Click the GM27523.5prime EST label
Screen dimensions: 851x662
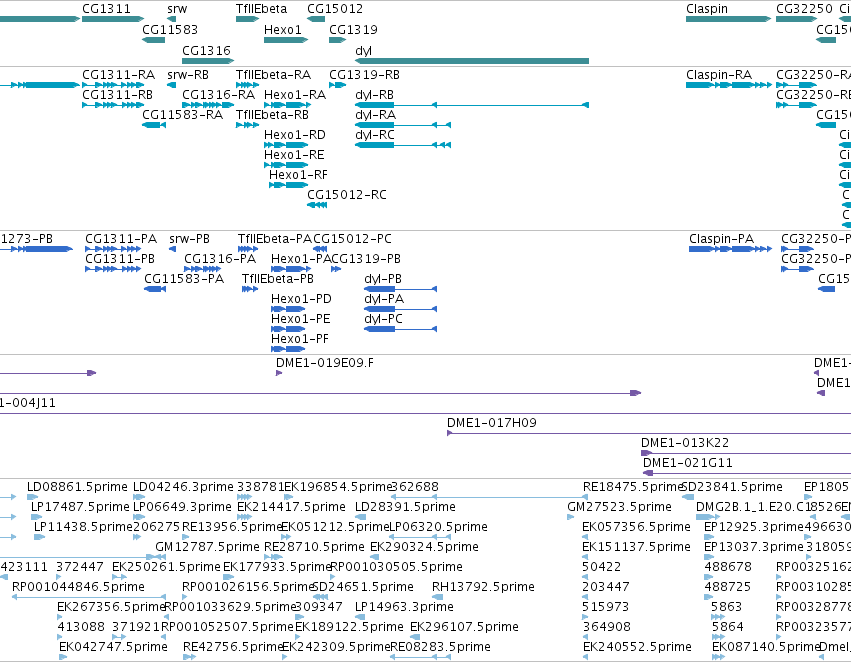pyautogui.click(x=619, y=507)
